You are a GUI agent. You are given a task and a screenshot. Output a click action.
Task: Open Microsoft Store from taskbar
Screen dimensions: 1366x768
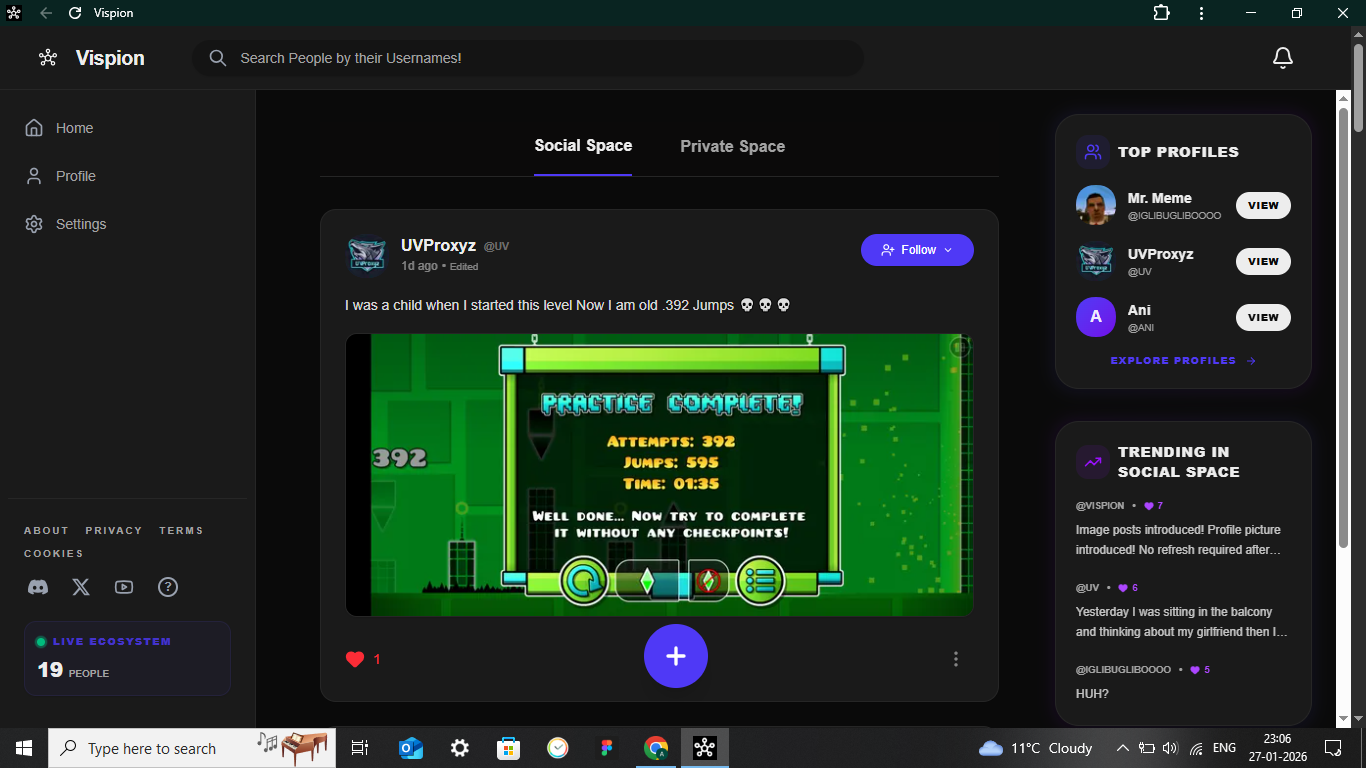point(509,748)
